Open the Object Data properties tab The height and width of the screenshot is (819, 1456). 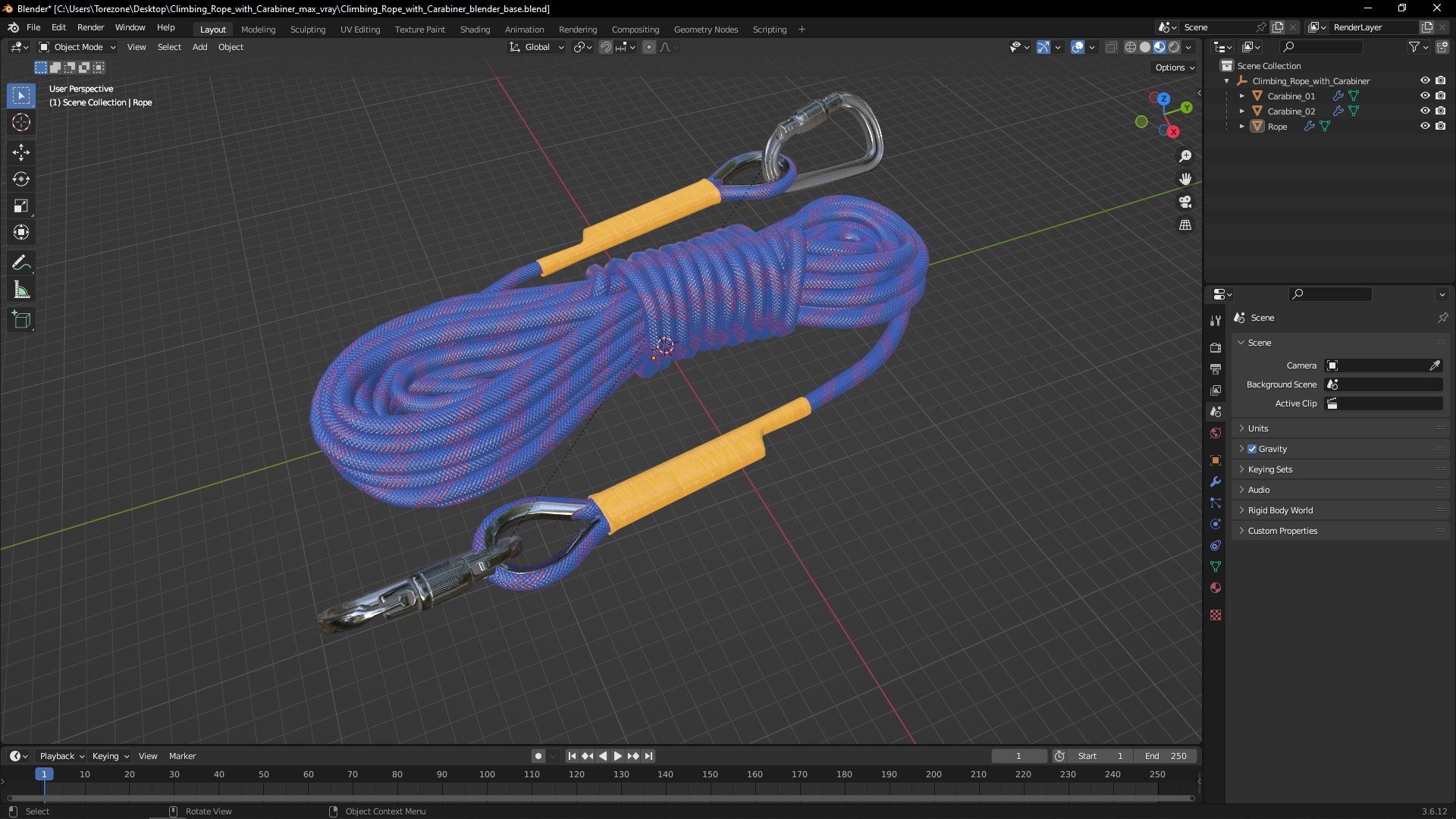(1216, 566)
